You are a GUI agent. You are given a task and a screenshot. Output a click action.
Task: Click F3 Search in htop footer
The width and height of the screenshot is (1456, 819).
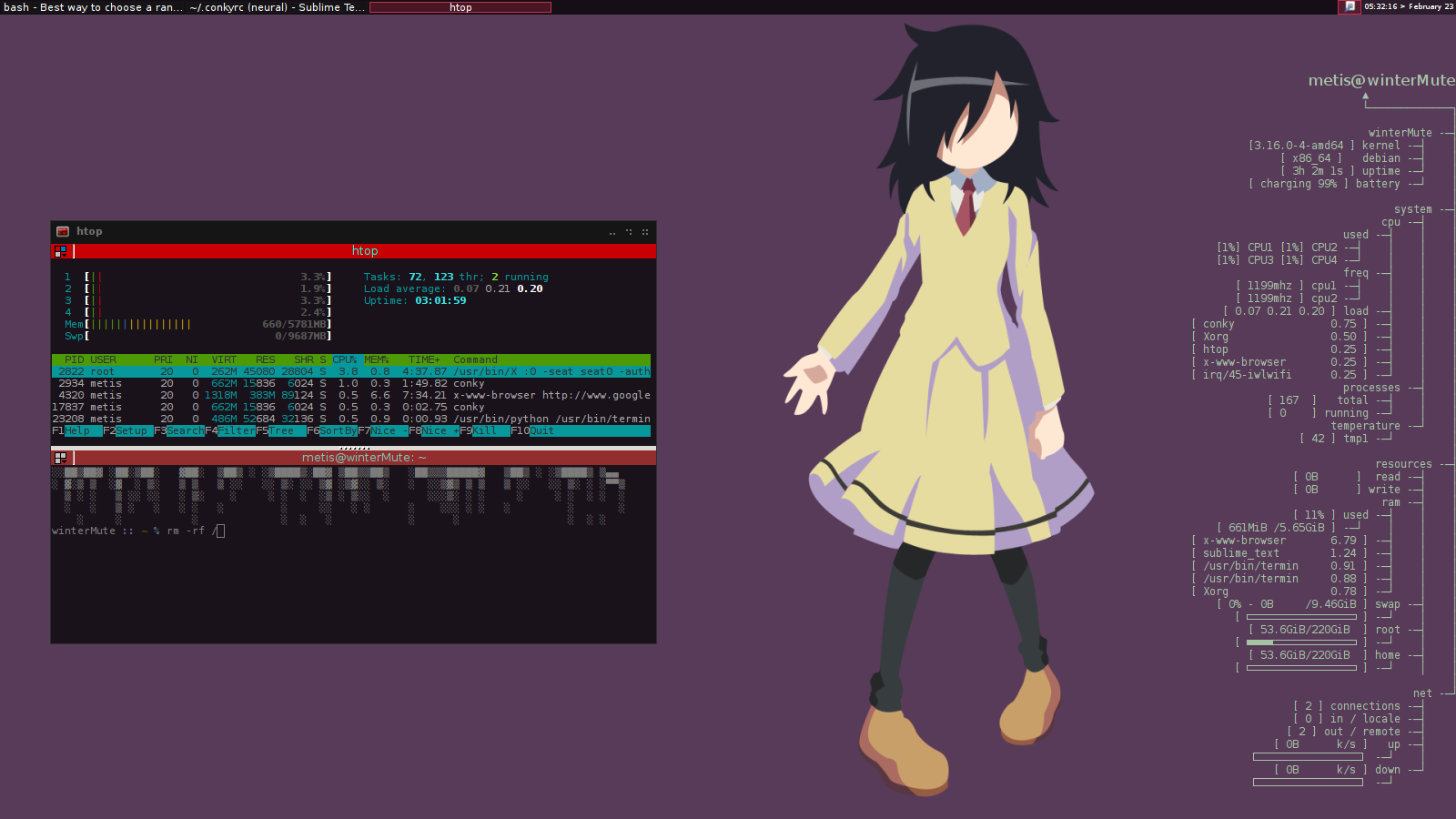coord(179,430)
